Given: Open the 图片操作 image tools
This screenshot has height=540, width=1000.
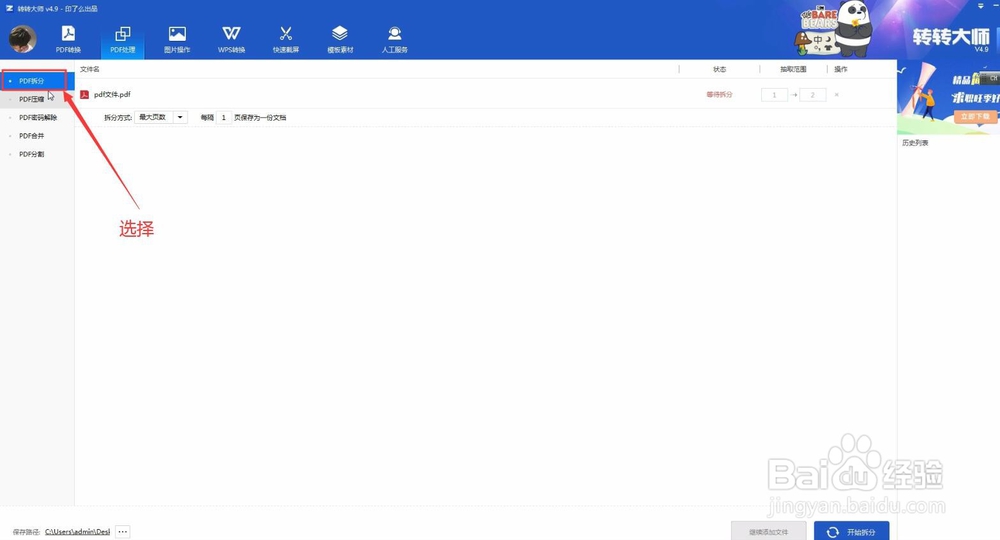Looking at the screenshot, I should click(x=177, y=39).
